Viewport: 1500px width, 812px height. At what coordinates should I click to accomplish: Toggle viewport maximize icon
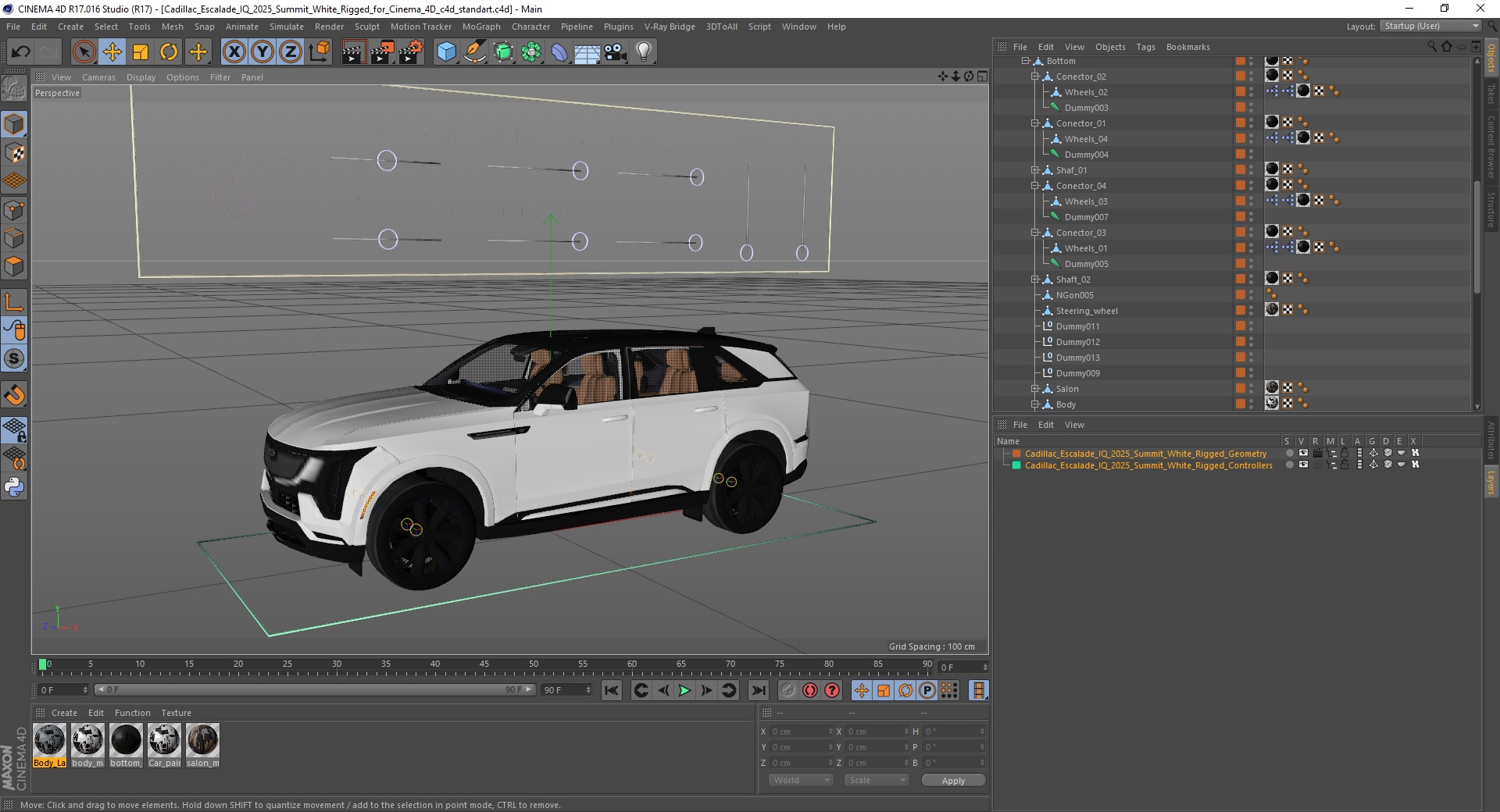point(982,77)
